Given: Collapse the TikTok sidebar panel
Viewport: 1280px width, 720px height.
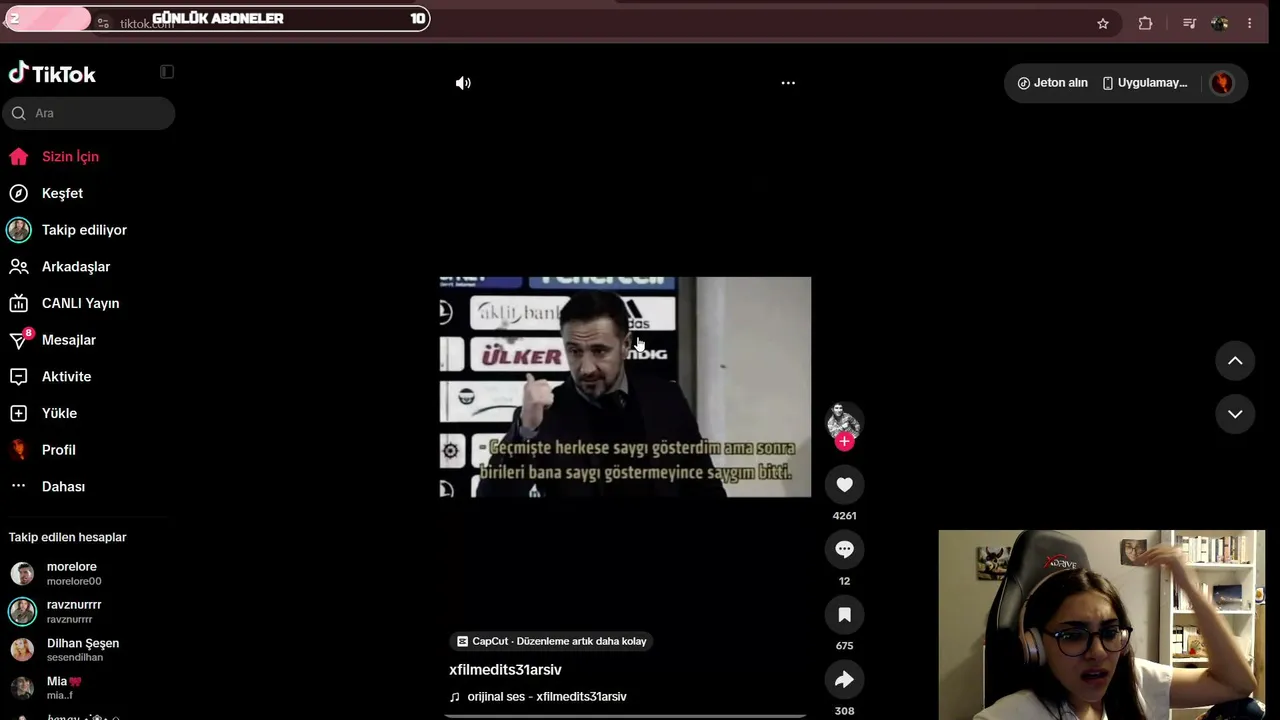Looking at the screenshot, I should [167, 72].
